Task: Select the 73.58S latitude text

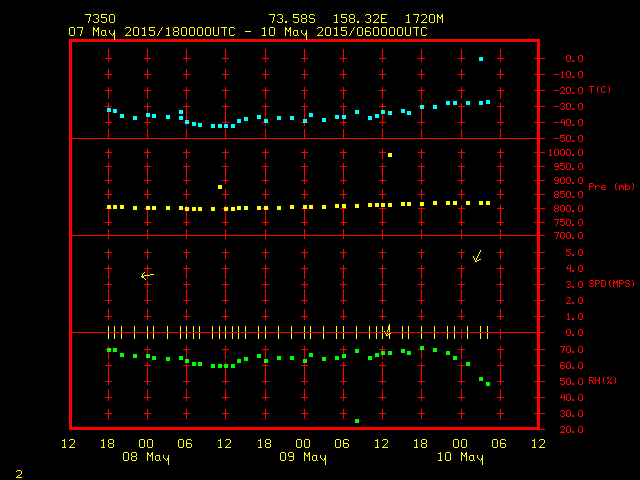Action: tap(290, 19)
